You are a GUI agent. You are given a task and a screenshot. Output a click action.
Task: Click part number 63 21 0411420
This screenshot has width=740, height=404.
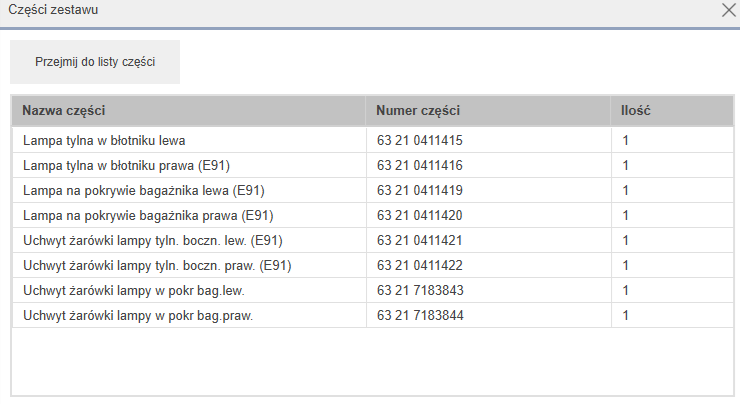click(420, 215)
